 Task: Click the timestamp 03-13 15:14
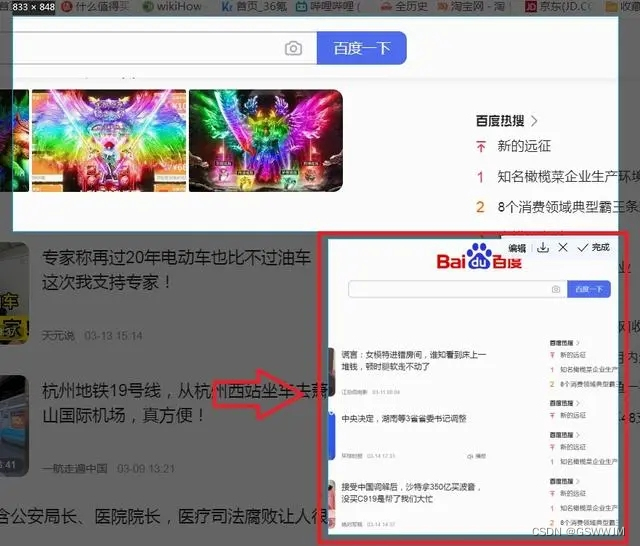coord(113,336)
